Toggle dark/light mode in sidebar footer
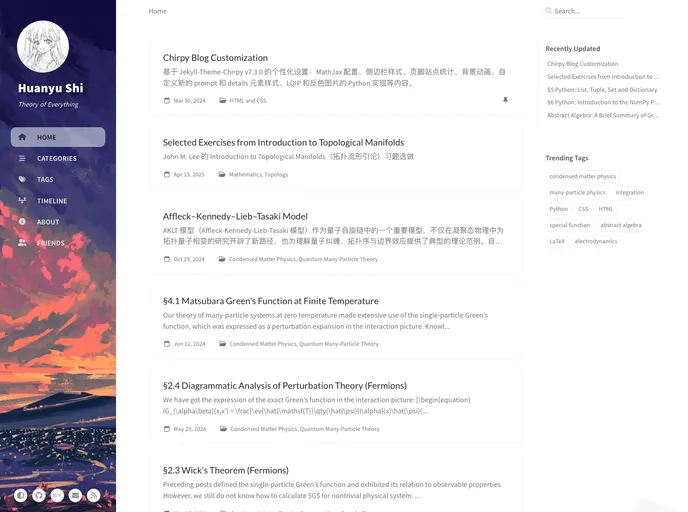Screen dimensions: 688x512 coord(20,496)
